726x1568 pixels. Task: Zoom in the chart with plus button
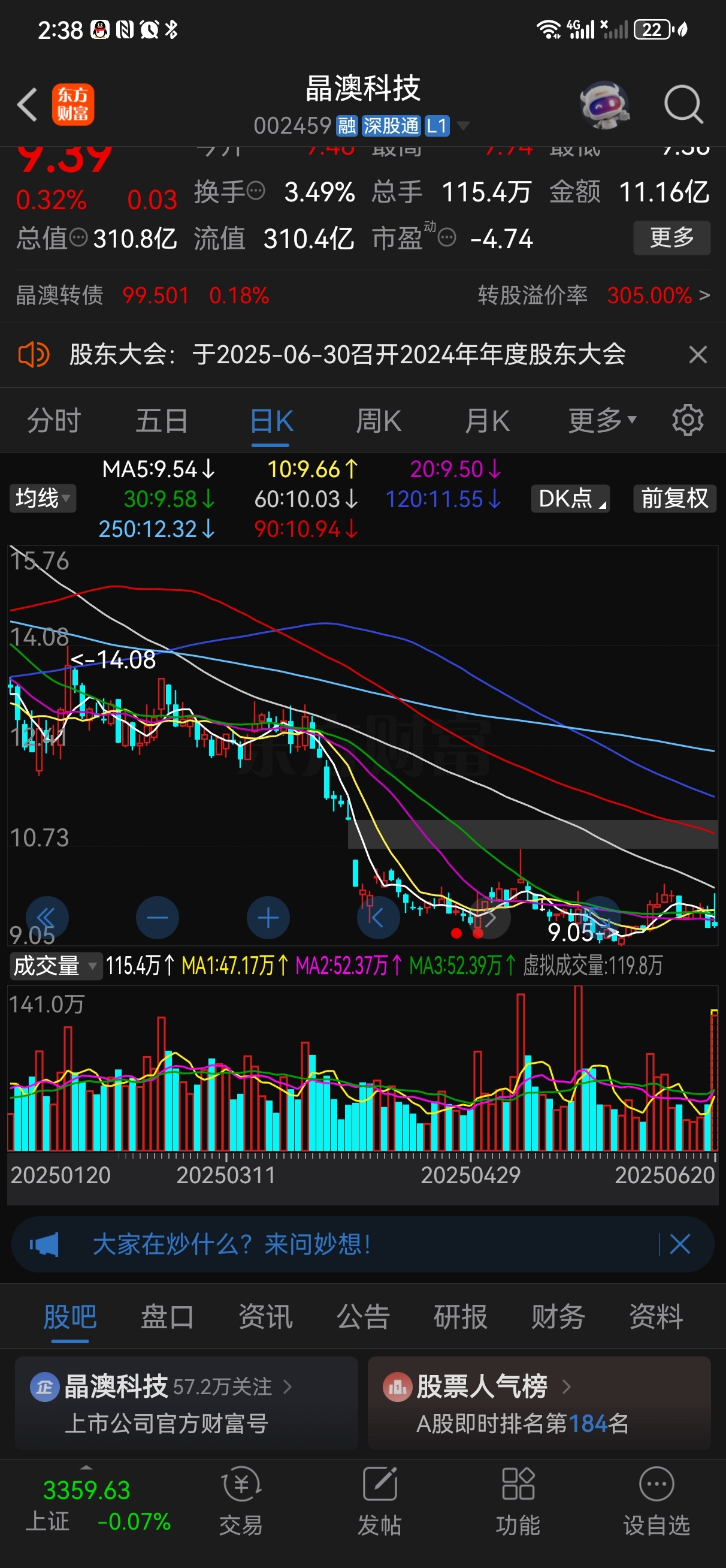[x=268, y=918]
